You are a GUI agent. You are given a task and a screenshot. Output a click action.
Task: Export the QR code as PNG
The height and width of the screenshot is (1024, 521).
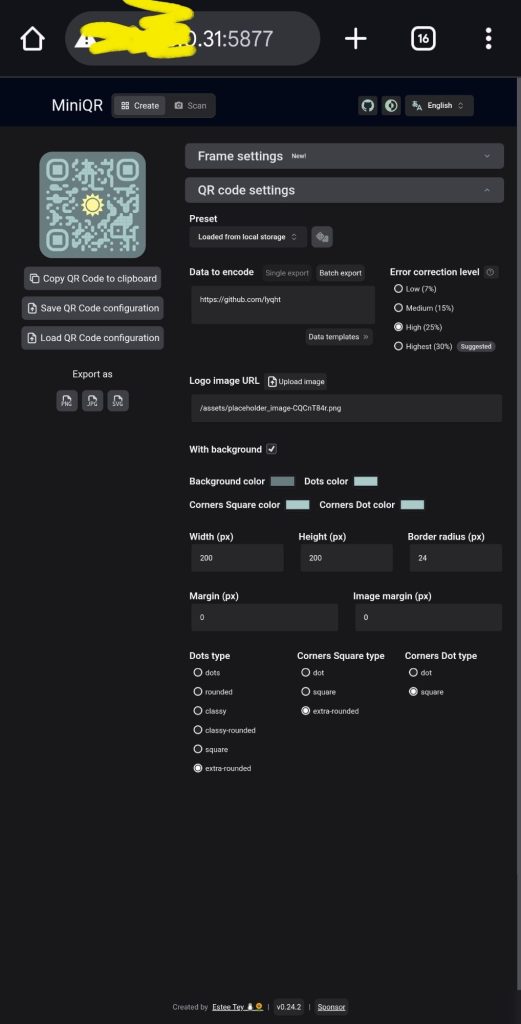(67, 401)
